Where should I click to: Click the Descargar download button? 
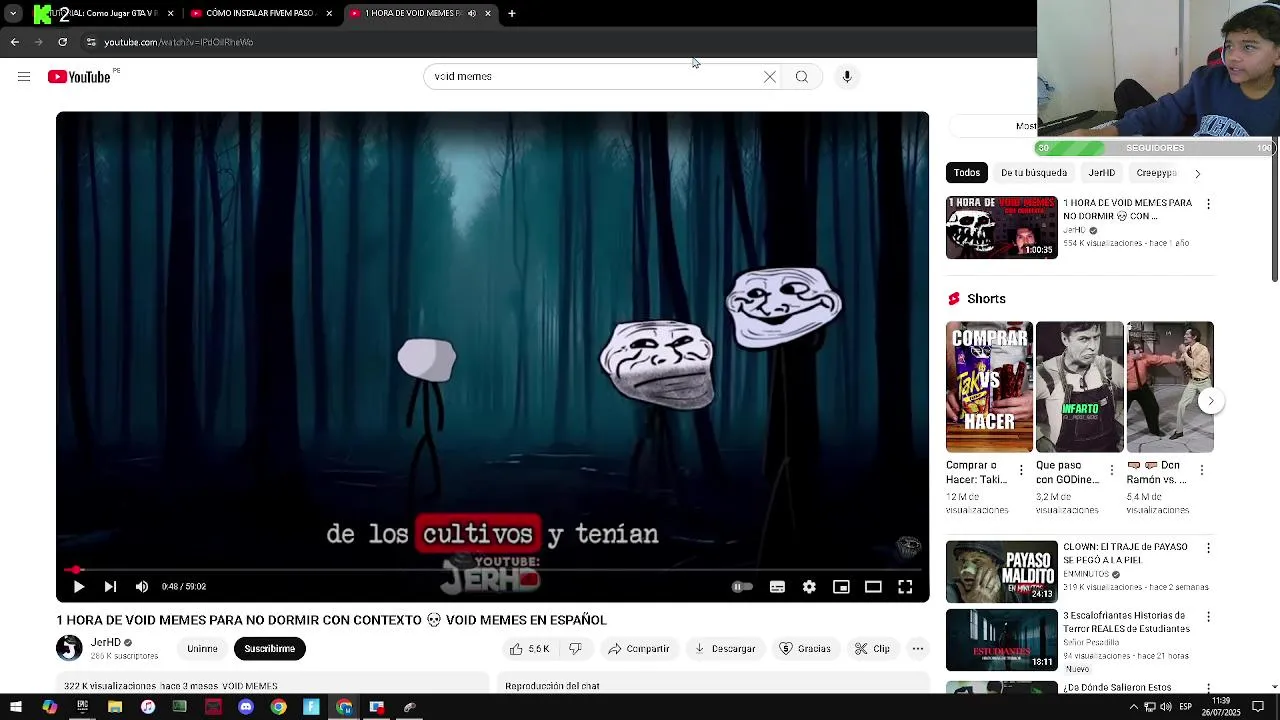coord(724,649)
